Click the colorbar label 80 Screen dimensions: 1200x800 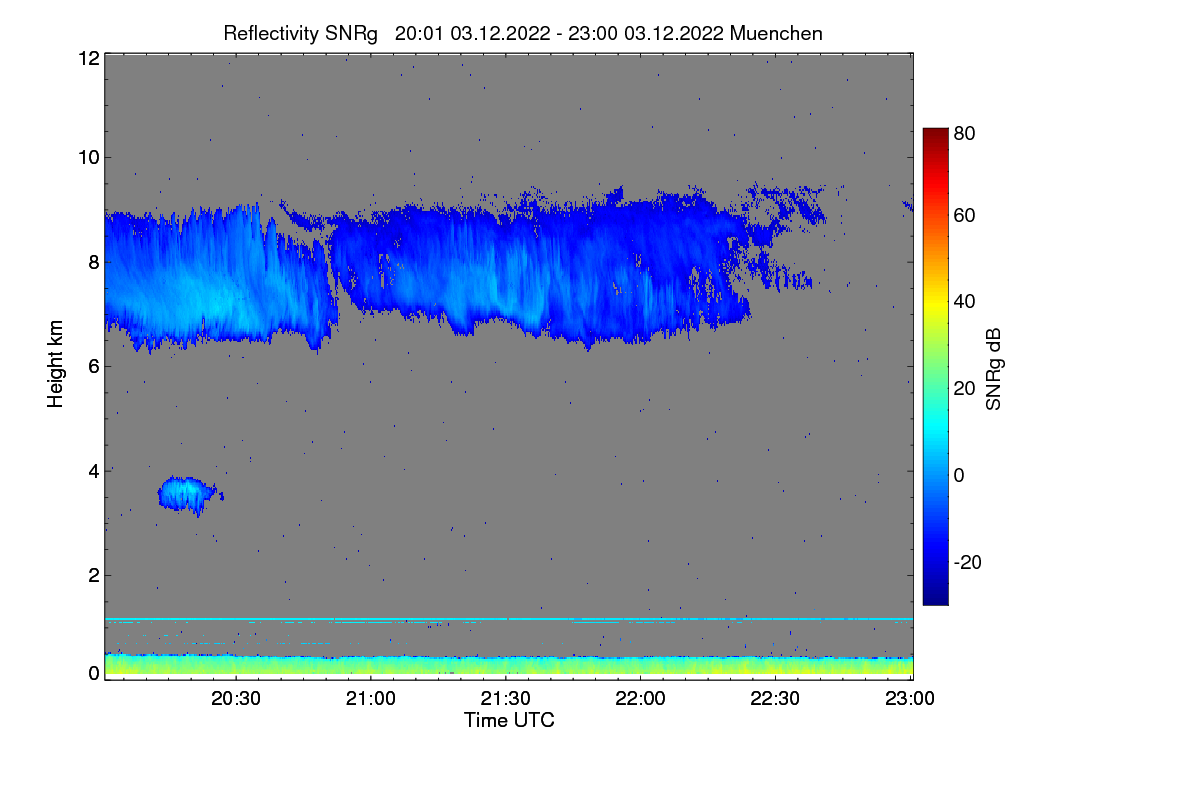[x=965, y=133]
